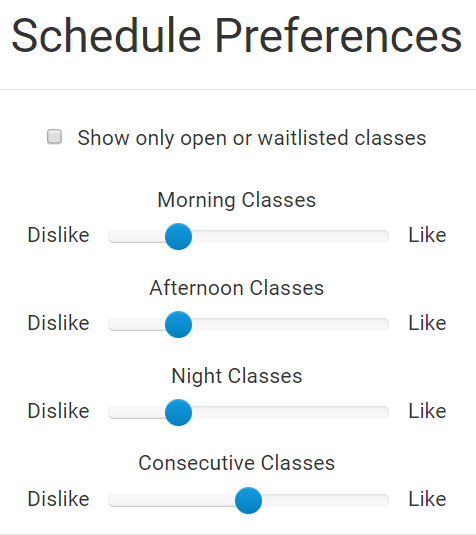This screenshot has width=476, height=535.
Task: Click the Morning Classes slider handle
Action: pyautogui.click(x=178, y=236)
